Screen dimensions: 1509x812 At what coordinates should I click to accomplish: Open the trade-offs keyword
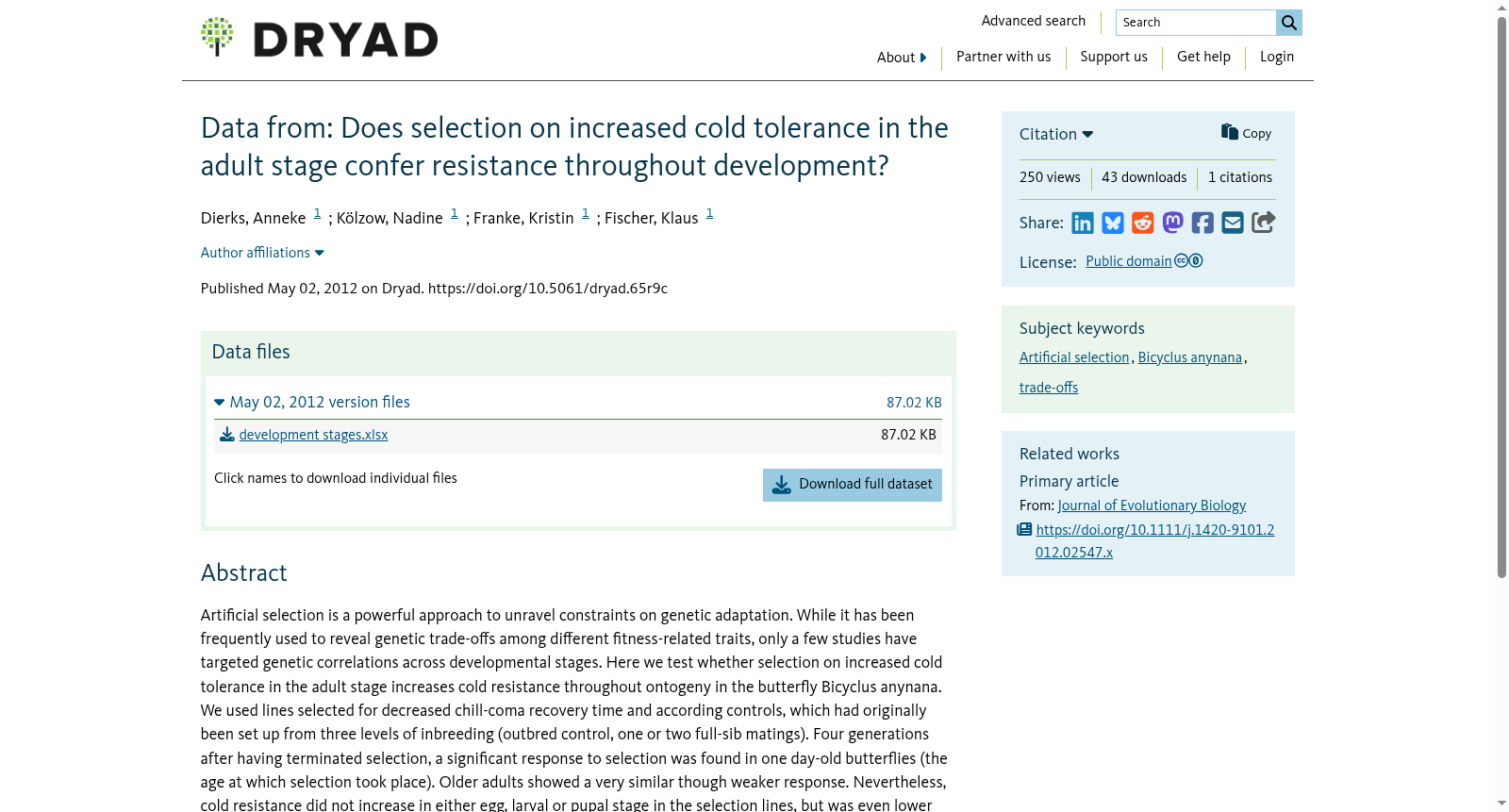[x=1049, y=388]
